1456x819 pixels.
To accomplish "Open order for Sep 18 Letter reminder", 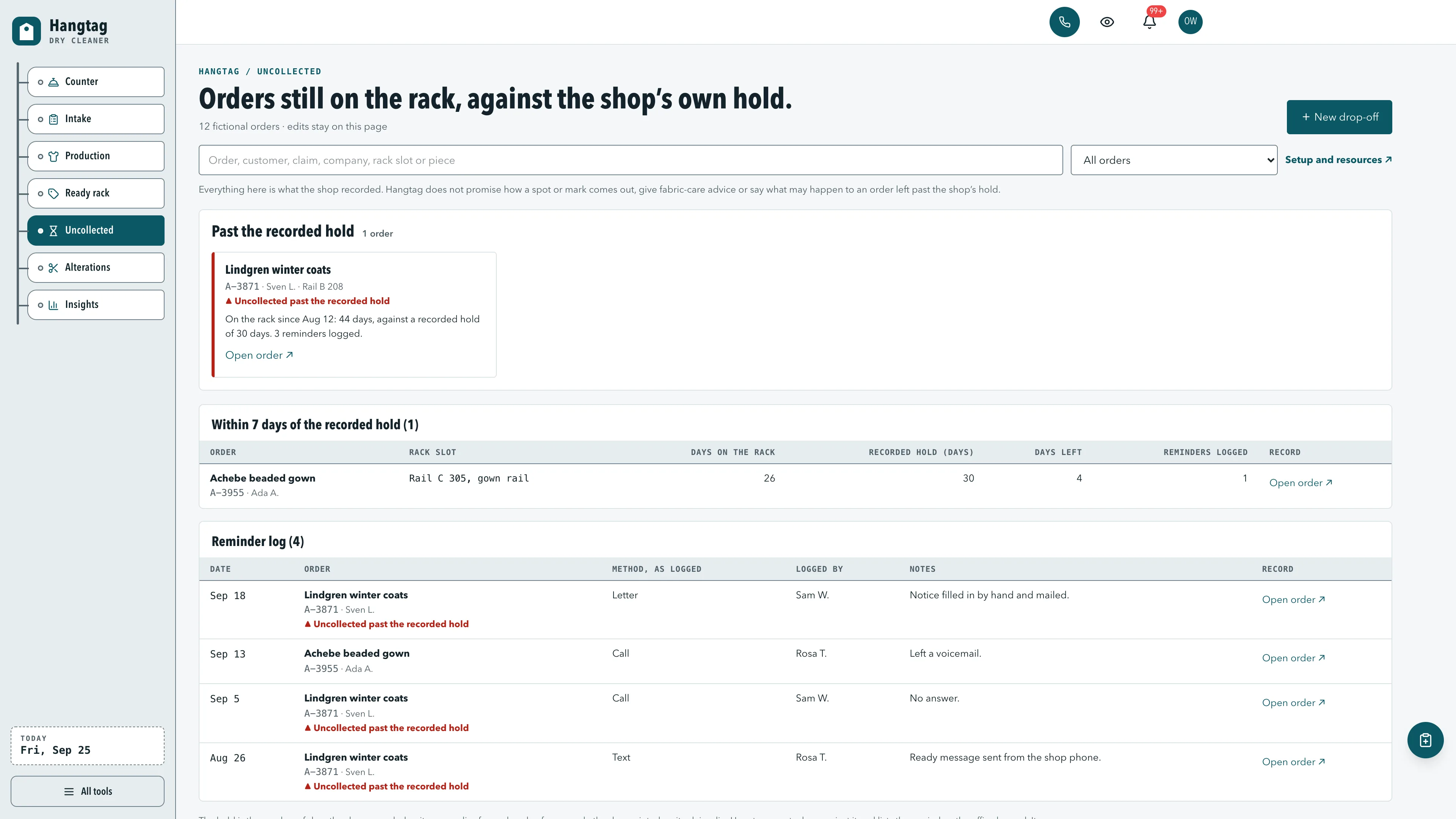I will coord(1293,600).
